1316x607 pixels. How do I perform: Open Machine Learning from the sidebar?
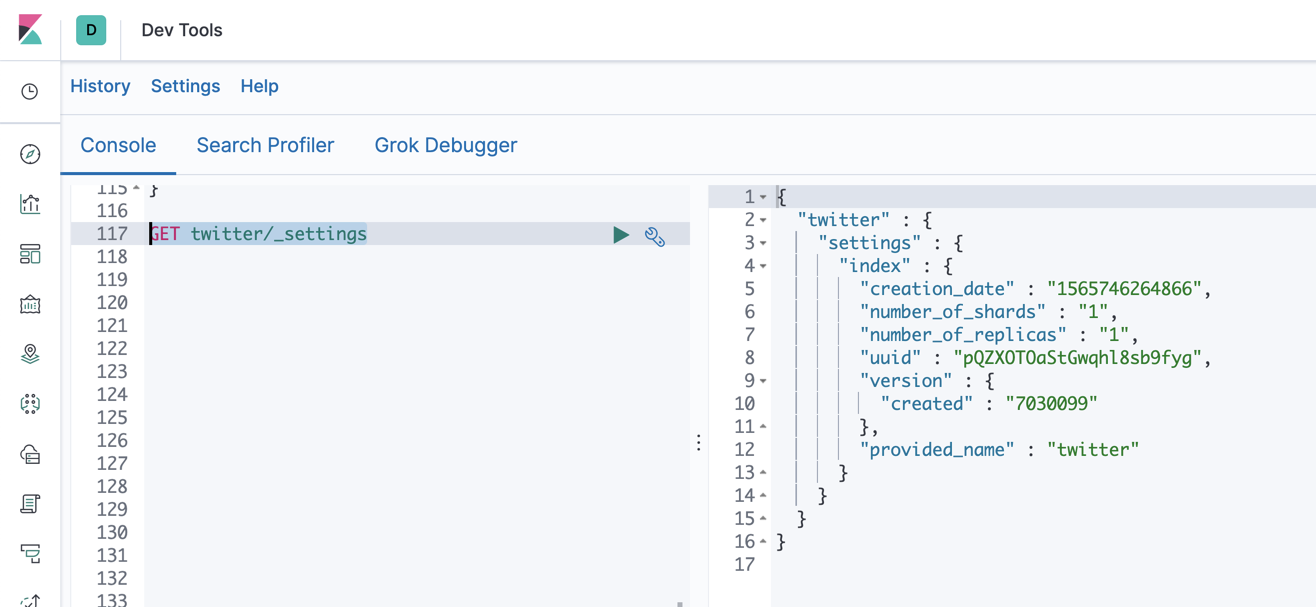(29, 404)
